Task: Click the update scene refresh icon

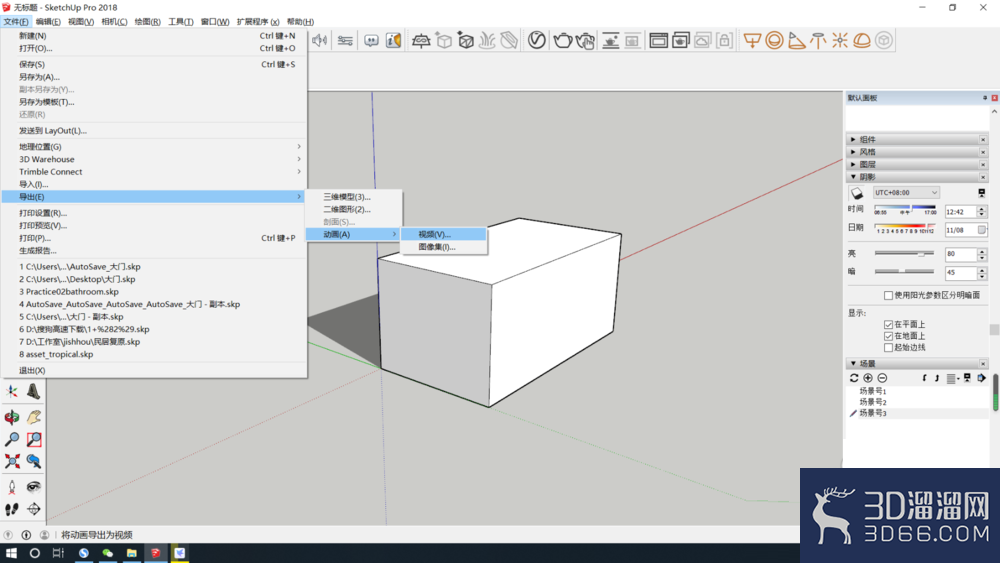Action: tap(854, 378)
